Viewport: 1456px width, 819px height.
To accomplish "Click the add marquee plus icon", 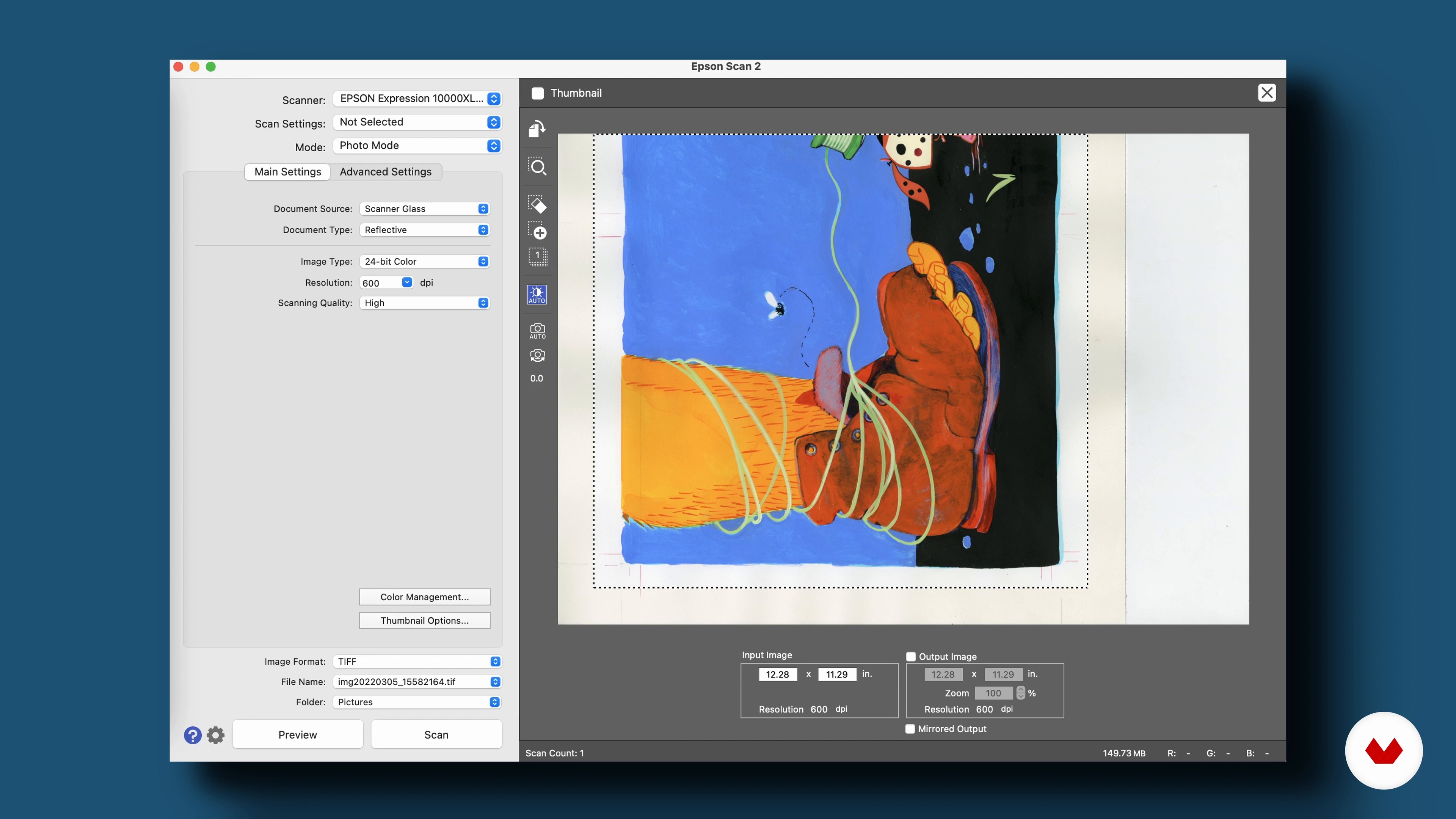I will [537, 231].
